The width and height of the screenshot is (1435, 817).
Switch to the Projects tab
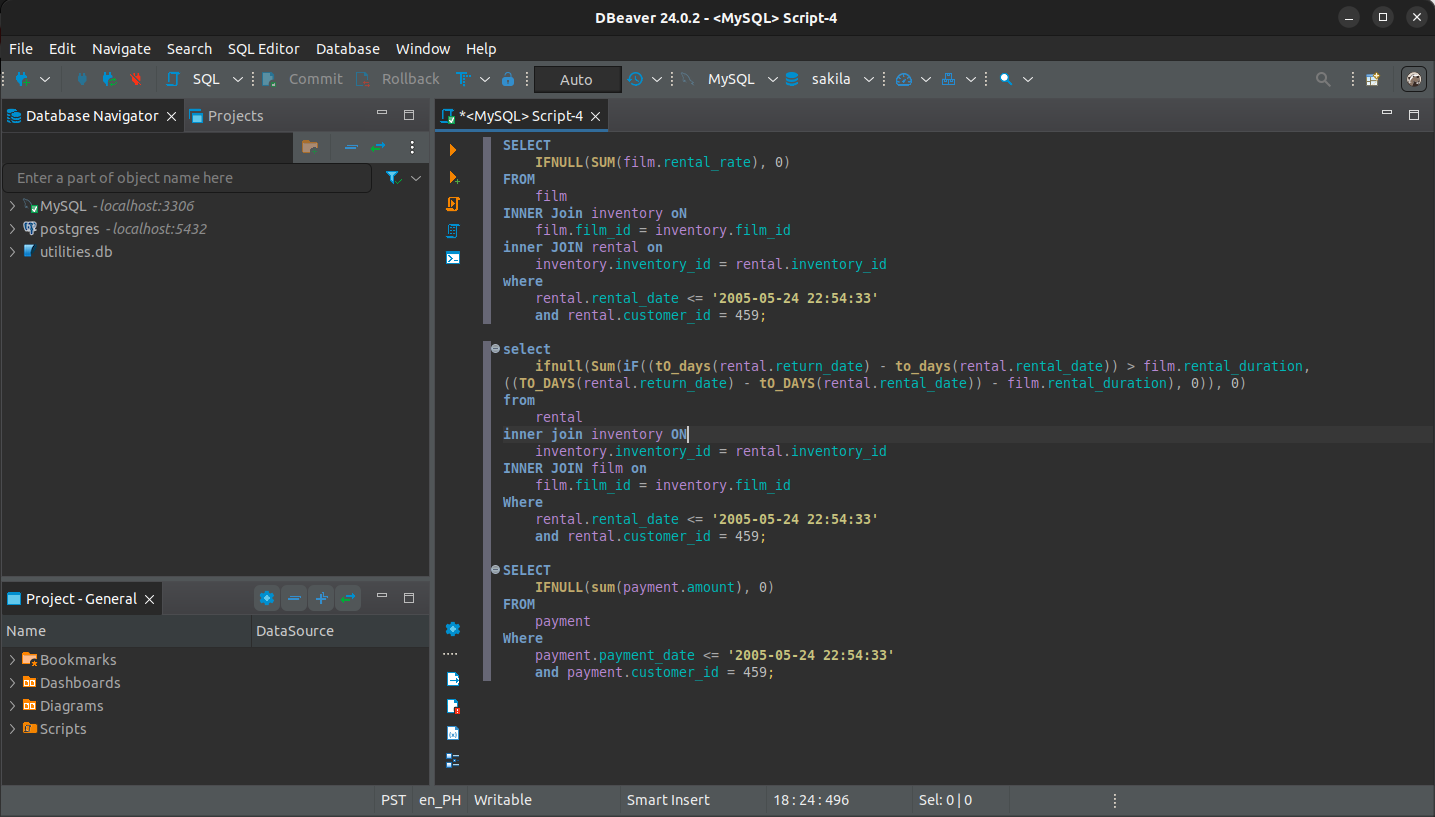coord(235,115)
